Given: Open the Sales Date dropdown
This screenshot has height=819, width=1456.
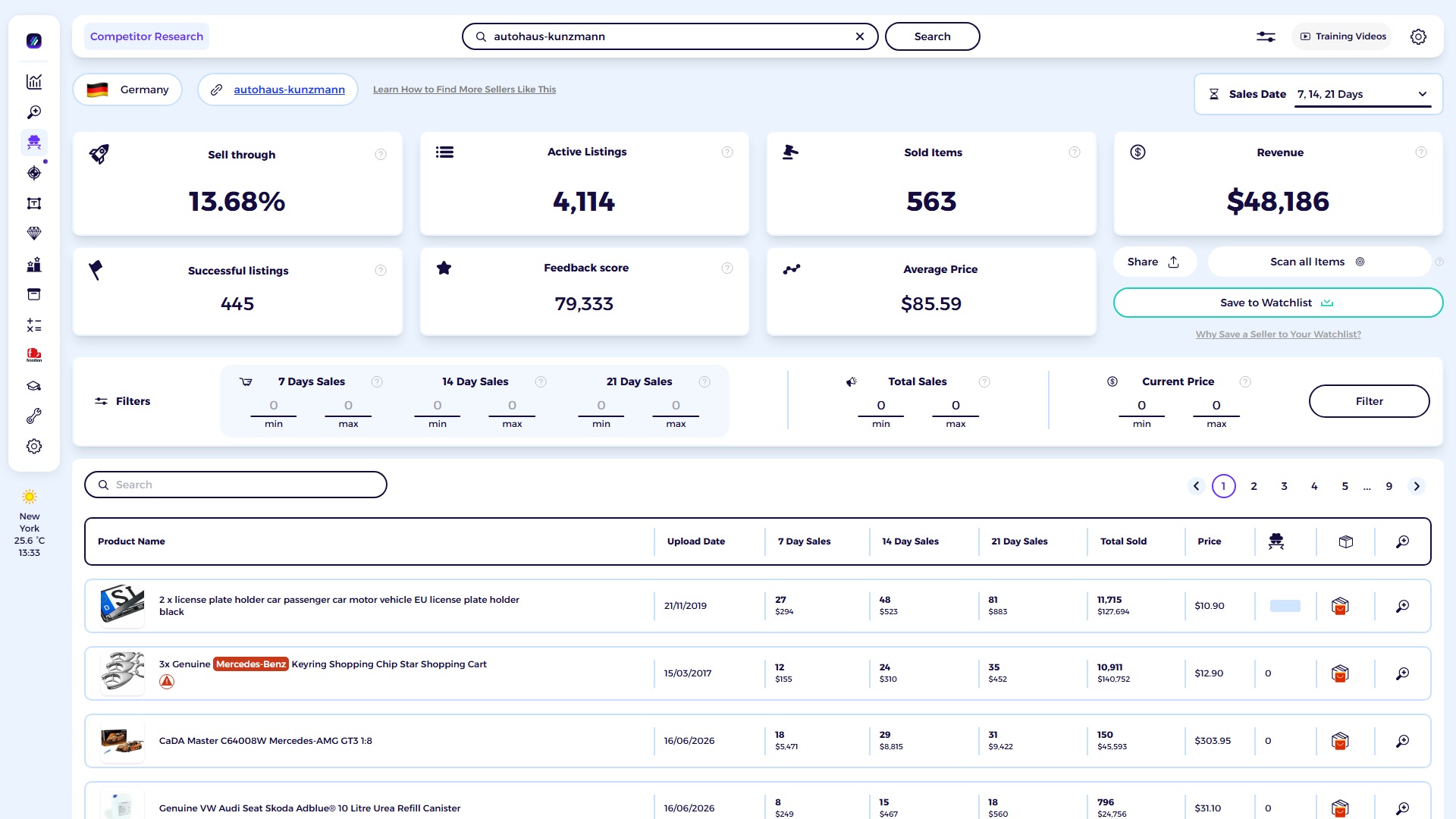Looking at the screenshot, I should point(1363,94).
